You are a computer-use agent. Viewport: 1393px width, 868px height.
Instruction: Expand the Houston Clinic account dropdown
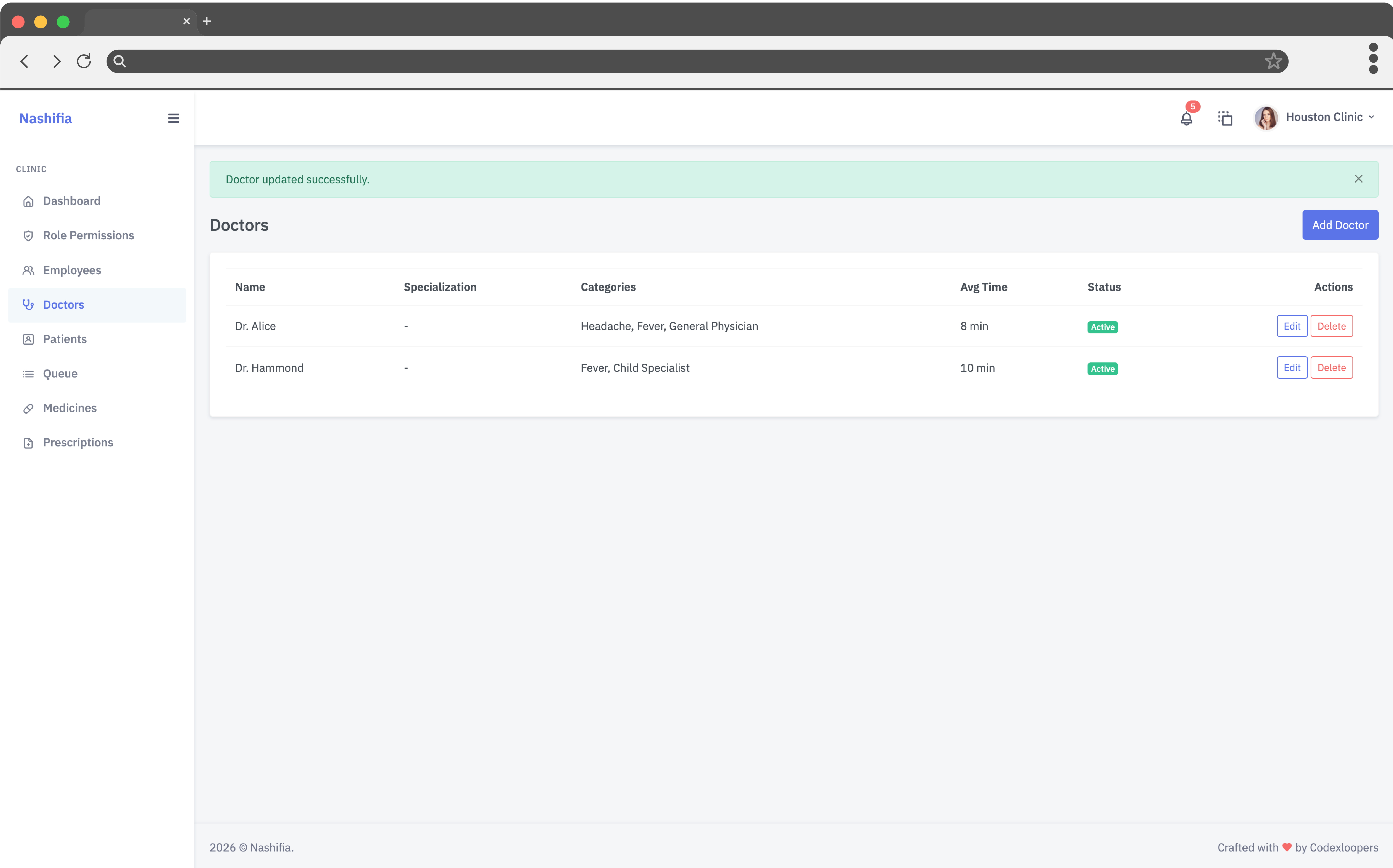pos(1330,117)
